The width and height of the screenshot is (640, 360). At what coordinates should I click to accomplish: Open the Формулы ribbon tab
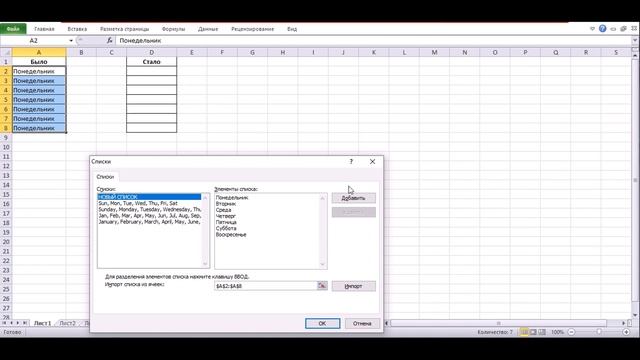point(173,29)
